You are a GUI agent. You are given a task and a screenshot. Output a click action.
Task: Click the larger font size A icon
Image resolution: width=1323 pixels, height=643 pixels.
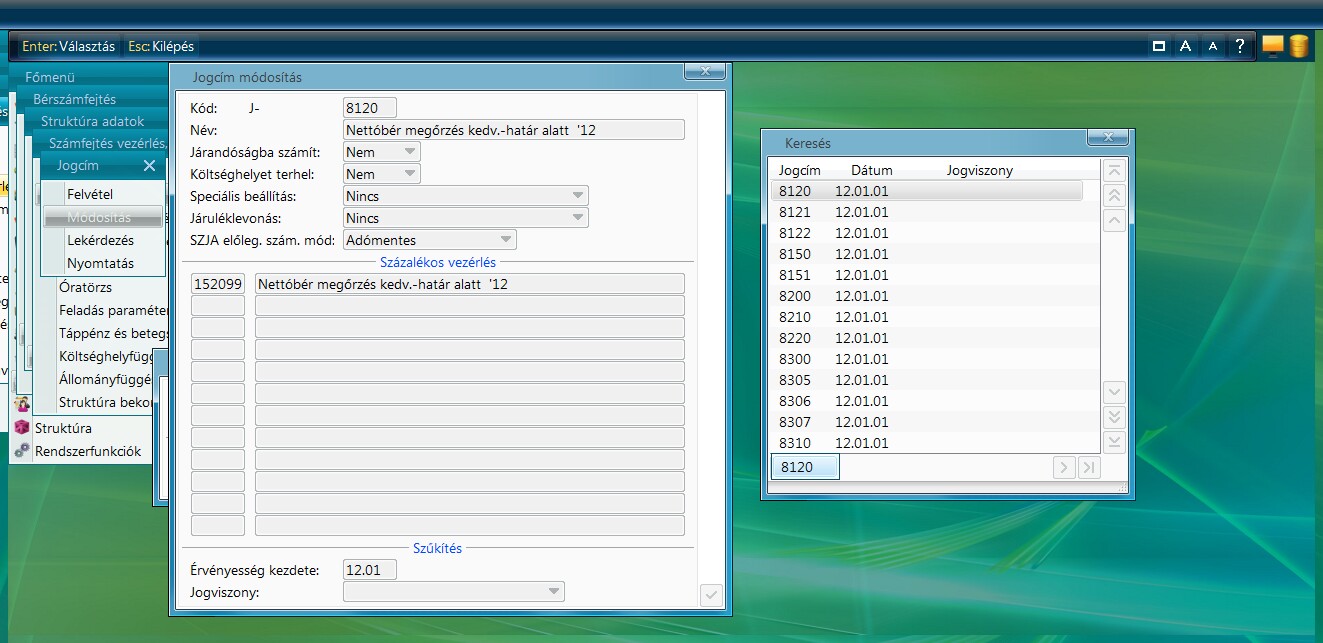[1185, 46]
